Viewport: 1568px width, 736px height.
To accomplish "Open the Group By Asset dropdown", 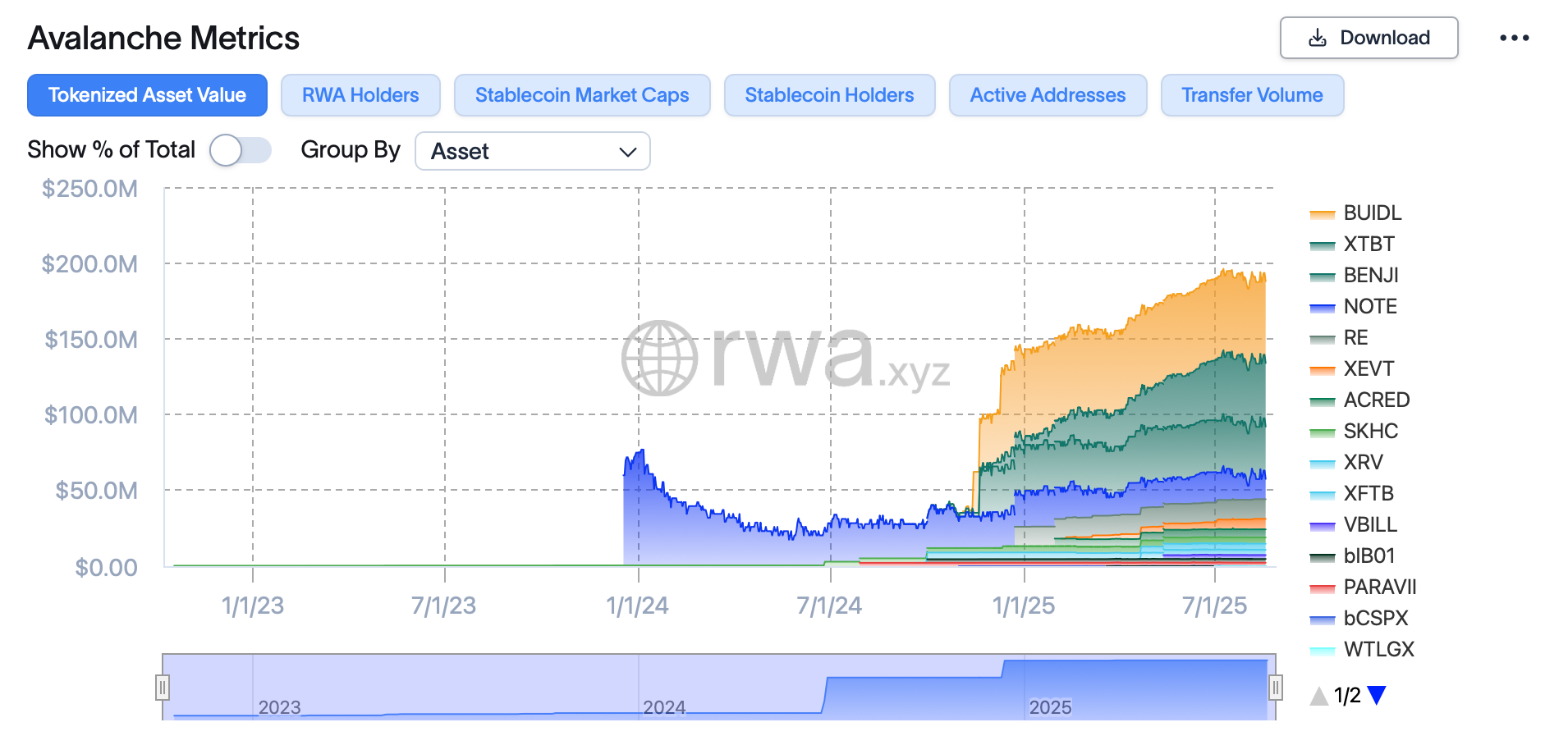I will (x=533, y=151).
